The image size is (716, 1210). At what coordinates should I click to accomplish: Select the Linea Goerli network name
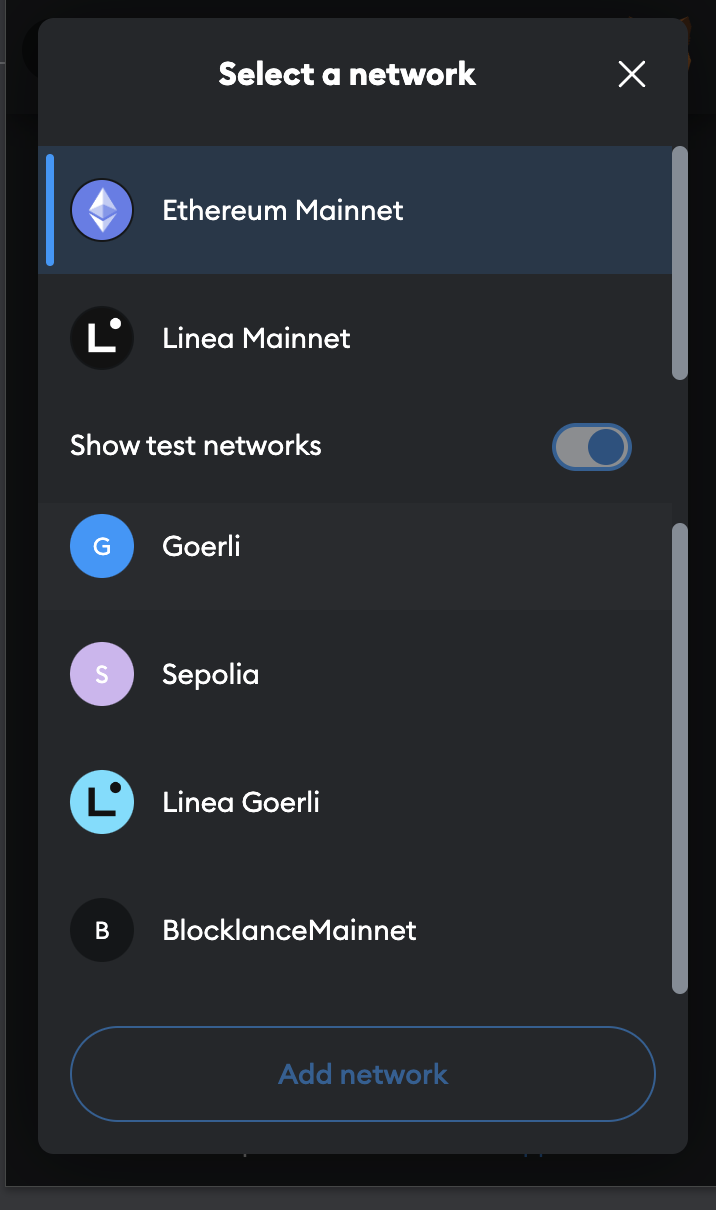[x=241, y=802]
